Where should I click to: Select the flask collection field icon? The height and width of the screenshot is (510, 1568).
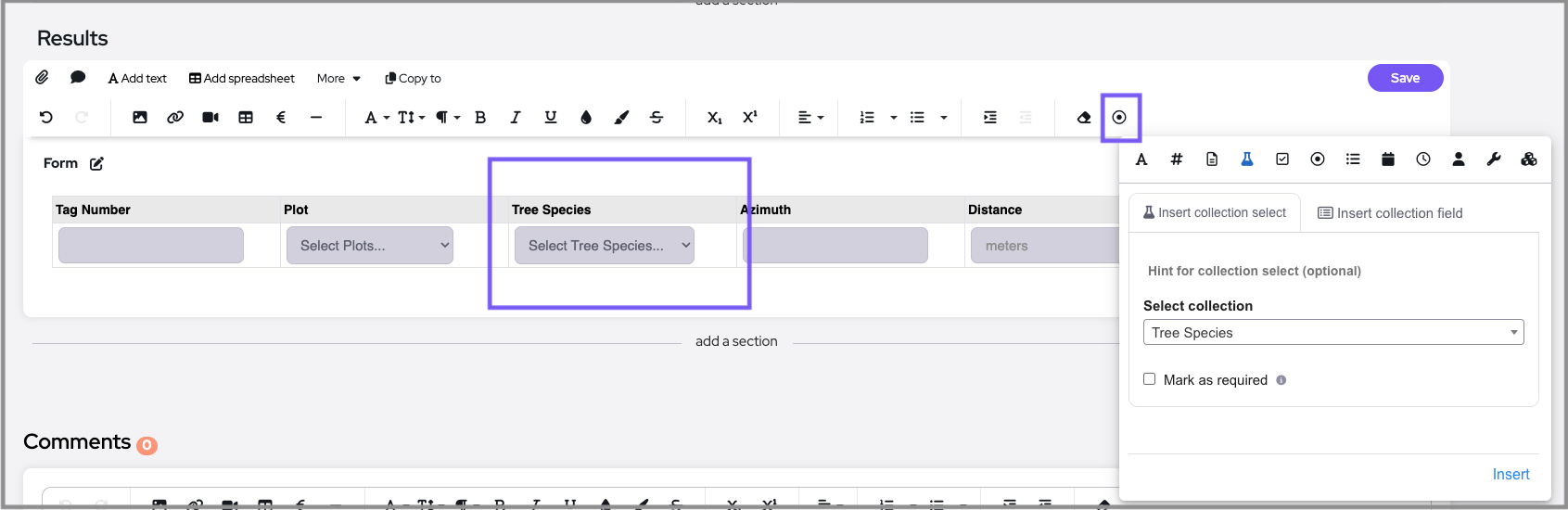1247,159
